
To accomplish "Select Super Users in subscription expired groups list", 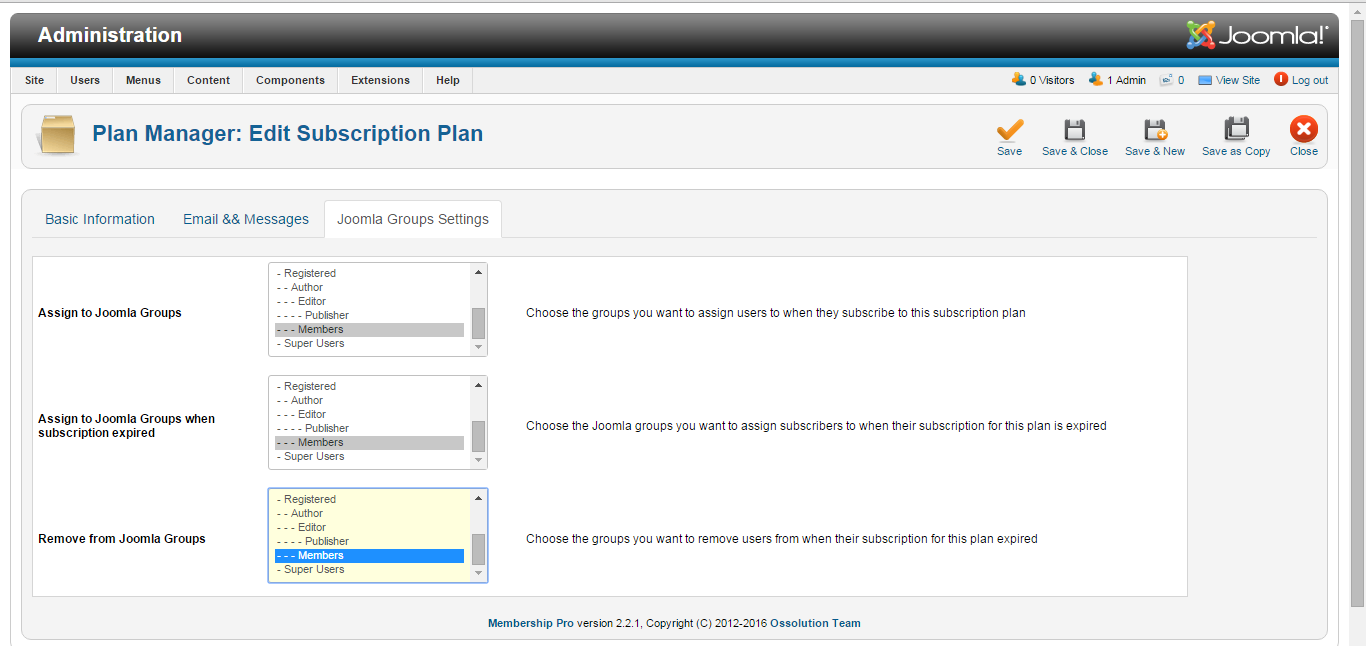I will (370, 456).
